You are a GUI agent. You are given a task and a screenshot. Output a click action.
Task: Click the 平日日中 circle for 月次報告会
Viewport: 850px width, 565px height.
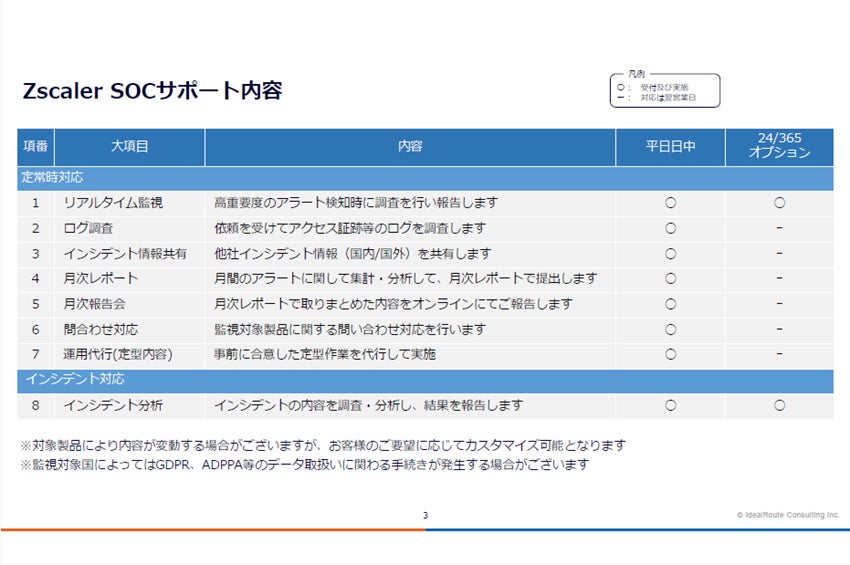[x=671, y=304]
